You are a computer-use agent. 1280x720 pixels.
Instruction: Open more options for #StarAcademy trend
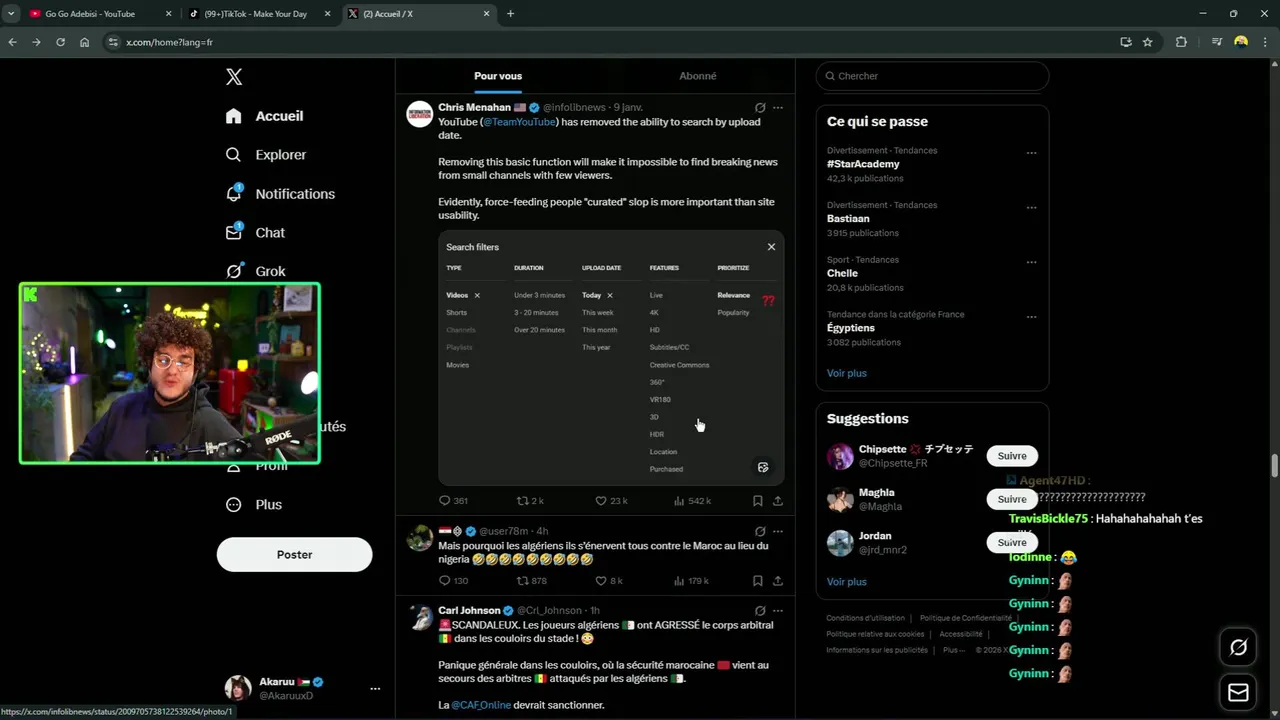(1031, 154)
